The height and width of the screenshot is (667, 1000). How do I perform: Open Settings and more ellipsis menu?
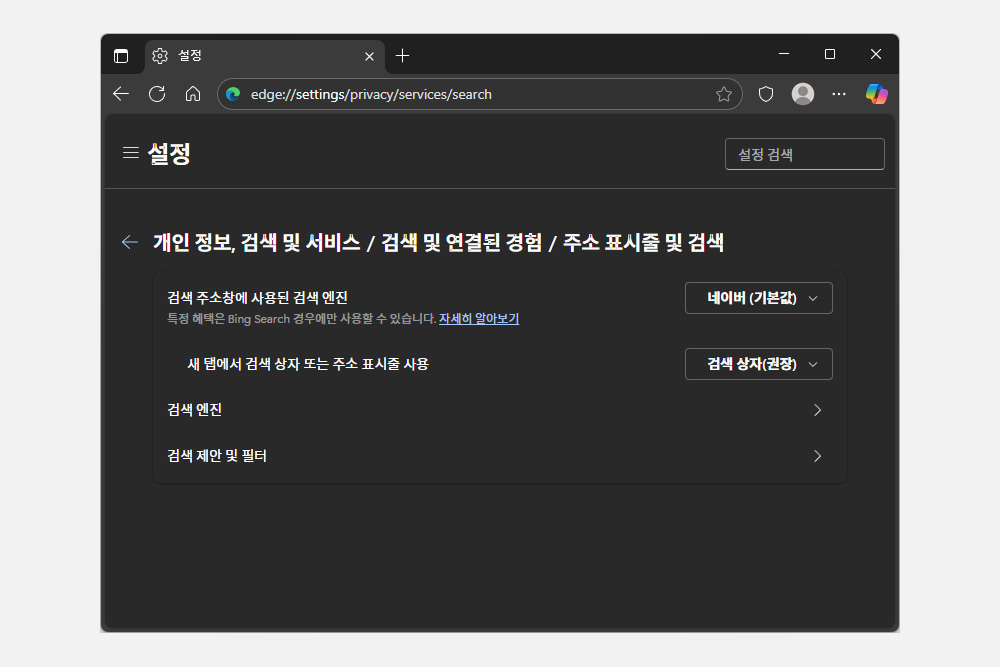(x=839, y=94)
